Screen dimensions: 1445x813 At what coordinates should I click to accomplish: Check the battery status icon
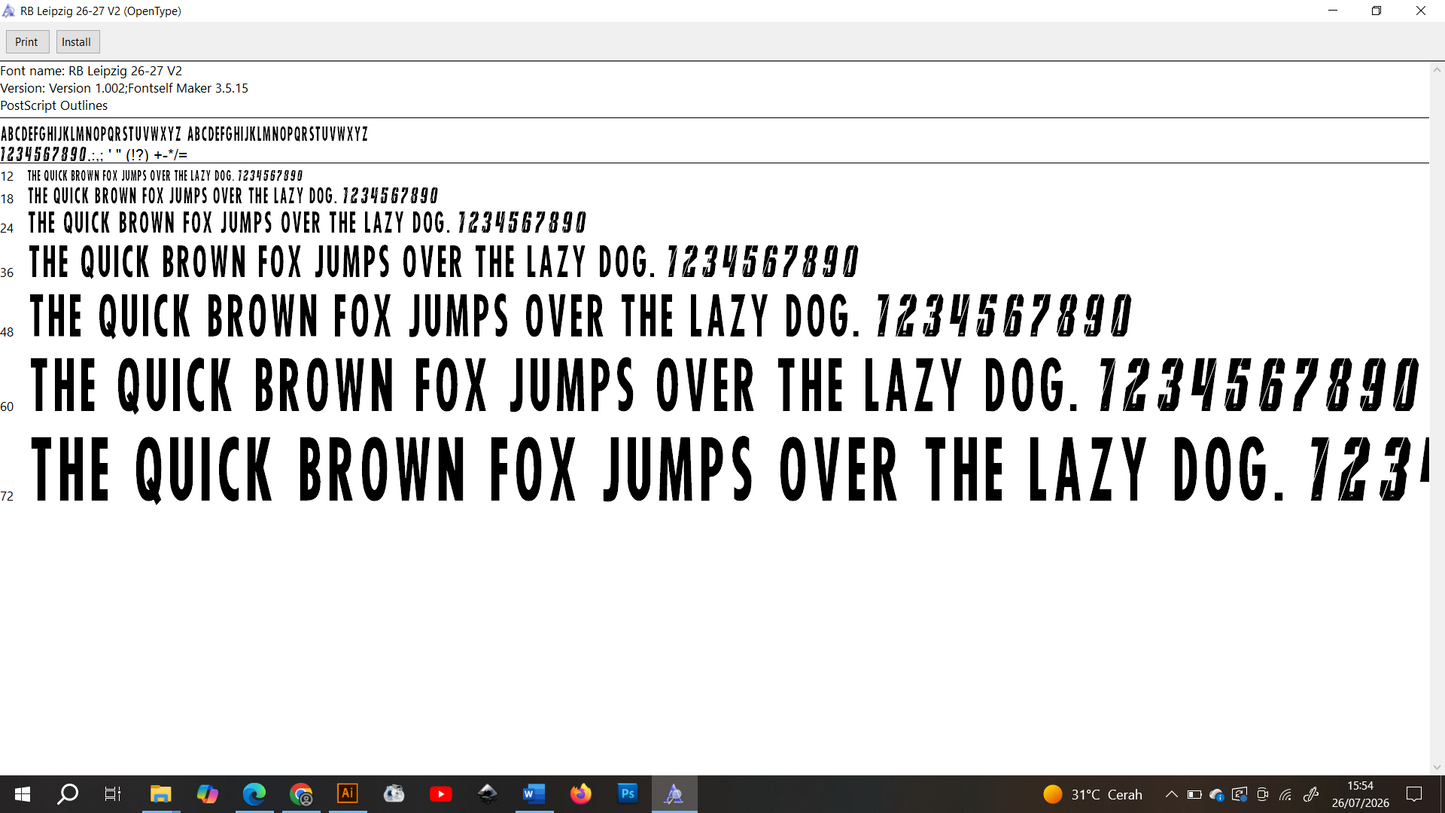(1194, 795)
